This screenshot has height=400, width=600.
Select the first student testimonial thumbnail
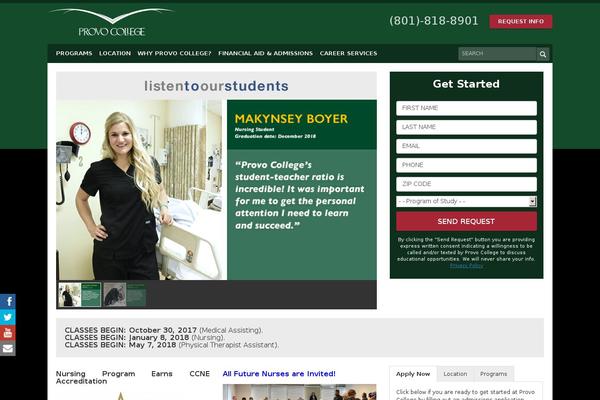pyautogui.click(x=80, y=294)
